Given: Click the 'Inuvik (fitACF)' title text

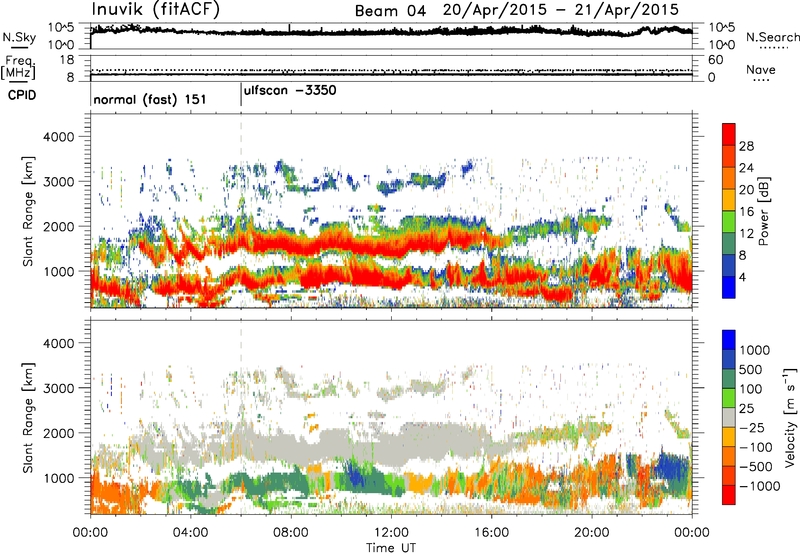Looking at the screenshot, I should click(156, 10).
